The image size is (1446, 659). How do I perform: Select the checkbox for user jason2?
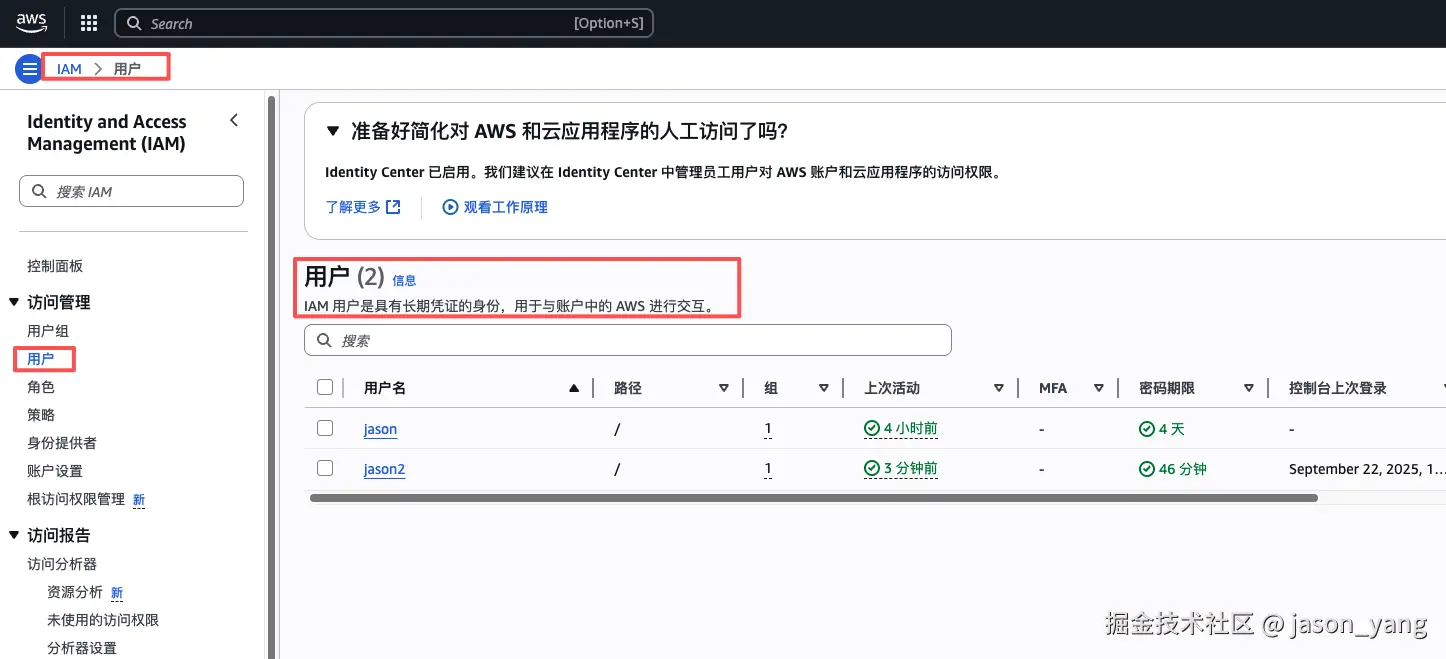(x=325, y=467)
